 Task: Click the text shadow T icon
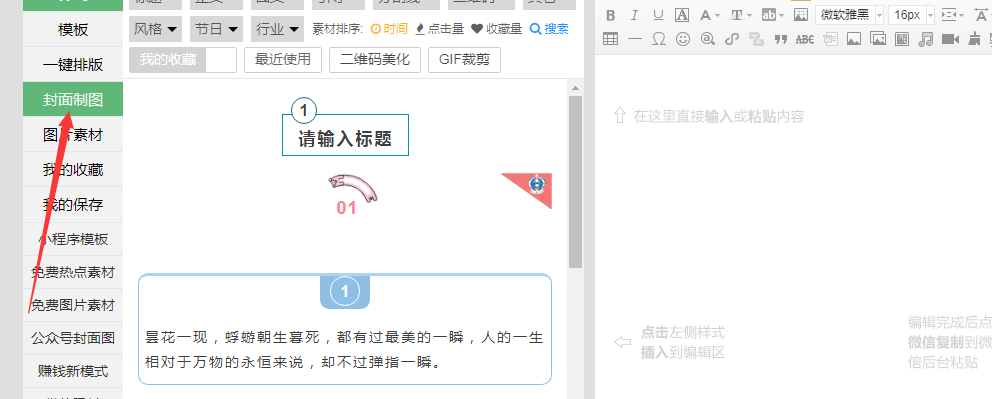point(736,15)
